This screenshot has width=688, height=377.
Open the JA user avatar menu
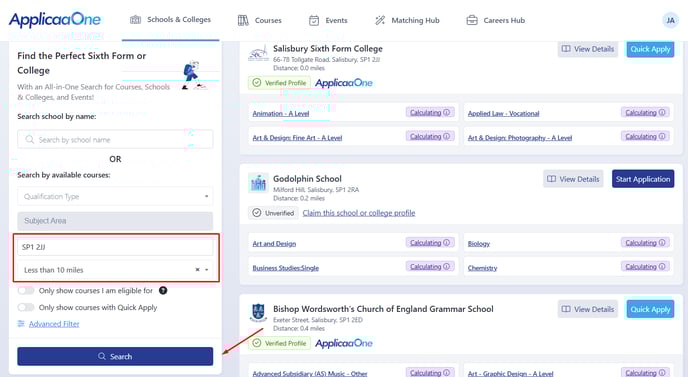[670, 20]
